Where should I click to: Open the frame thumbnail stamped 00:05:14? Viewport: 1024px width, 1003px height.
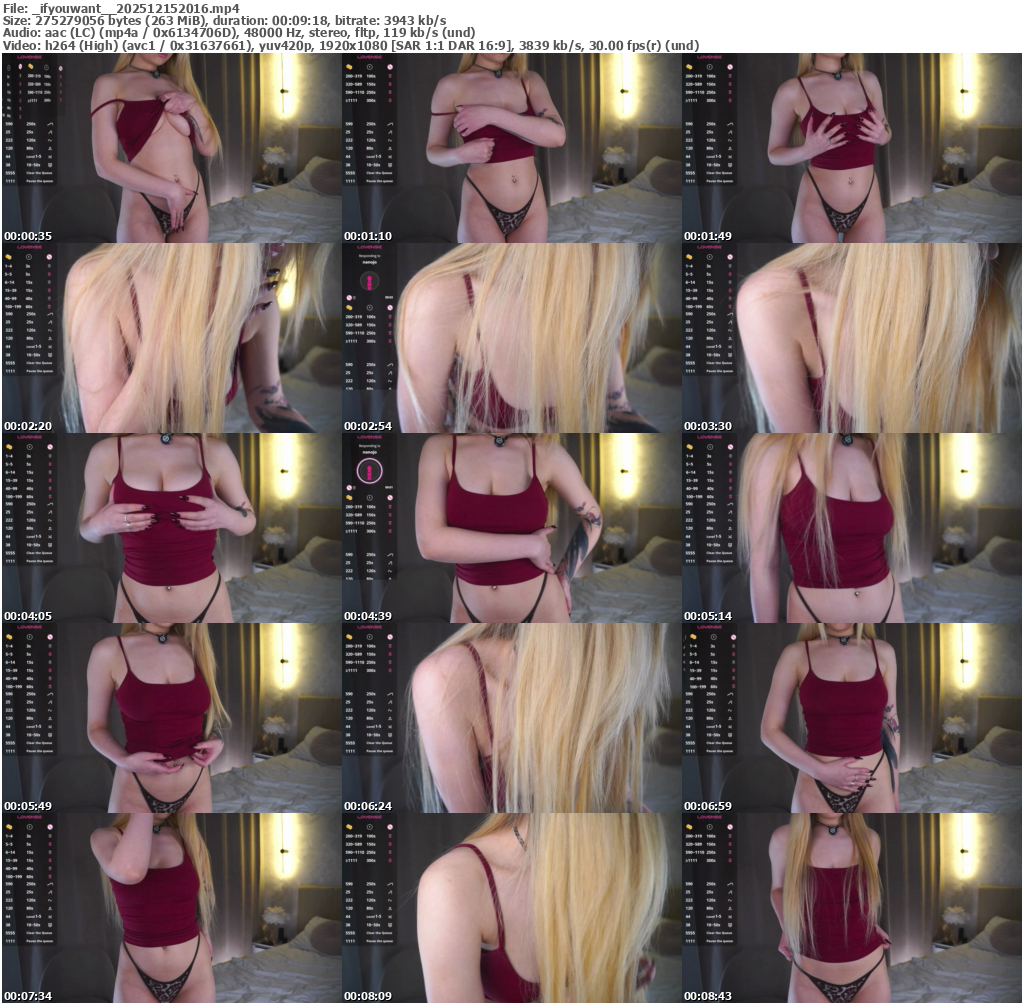(x=852, y=528)
